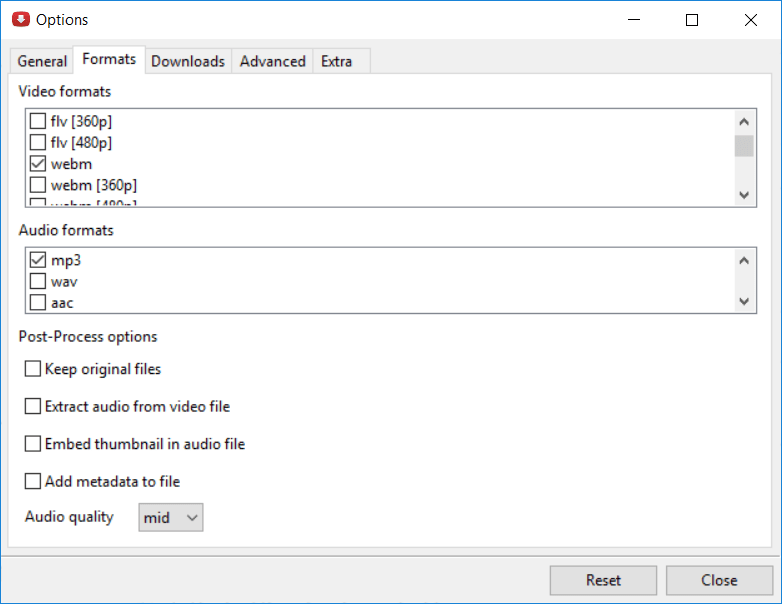
Task: Tick Extract audio from video file
Action: 33,406
